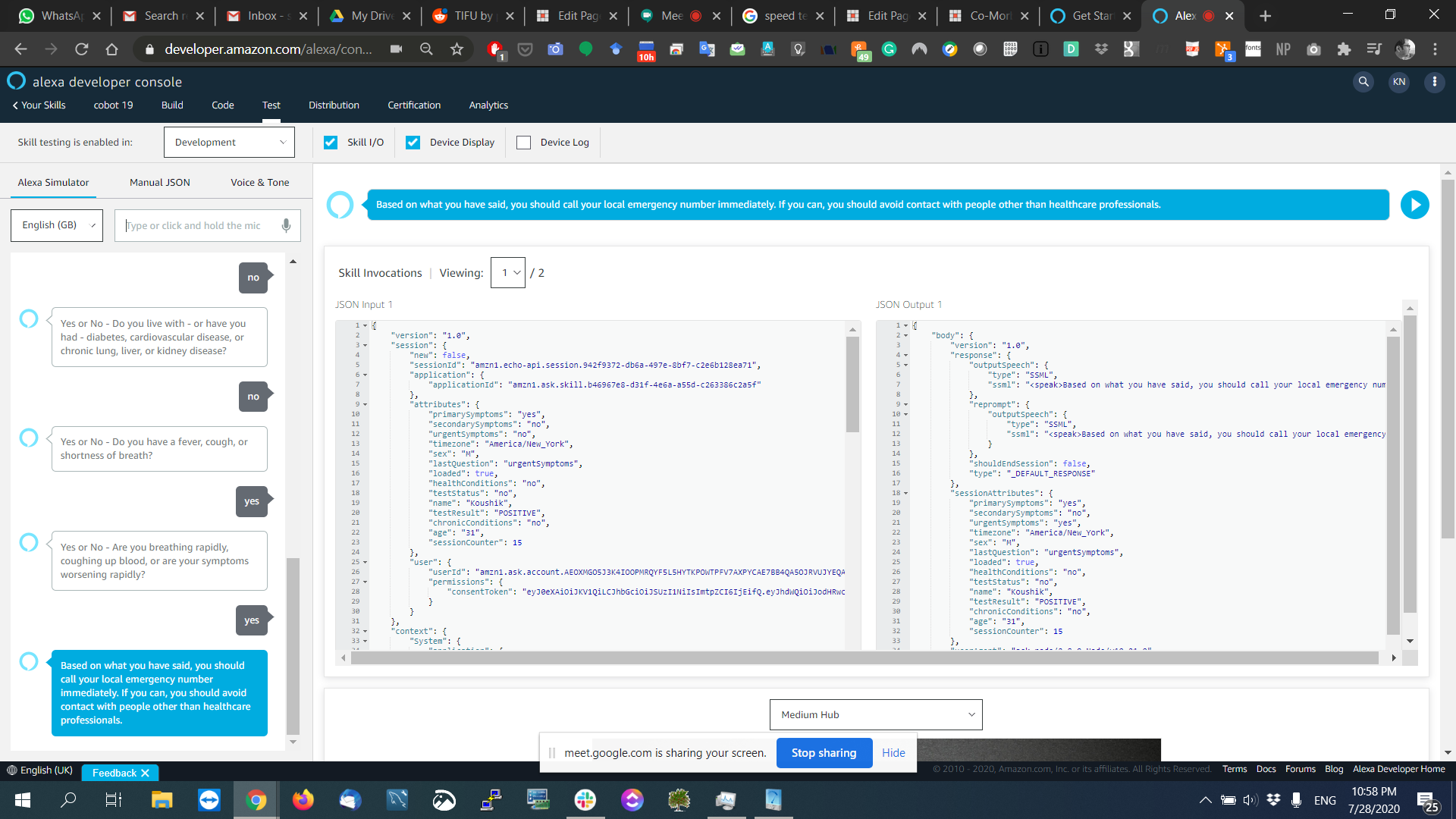The height and width of the screenshot is (819, 1456).
Task: Switch to the Build tab
Action: 172,105
